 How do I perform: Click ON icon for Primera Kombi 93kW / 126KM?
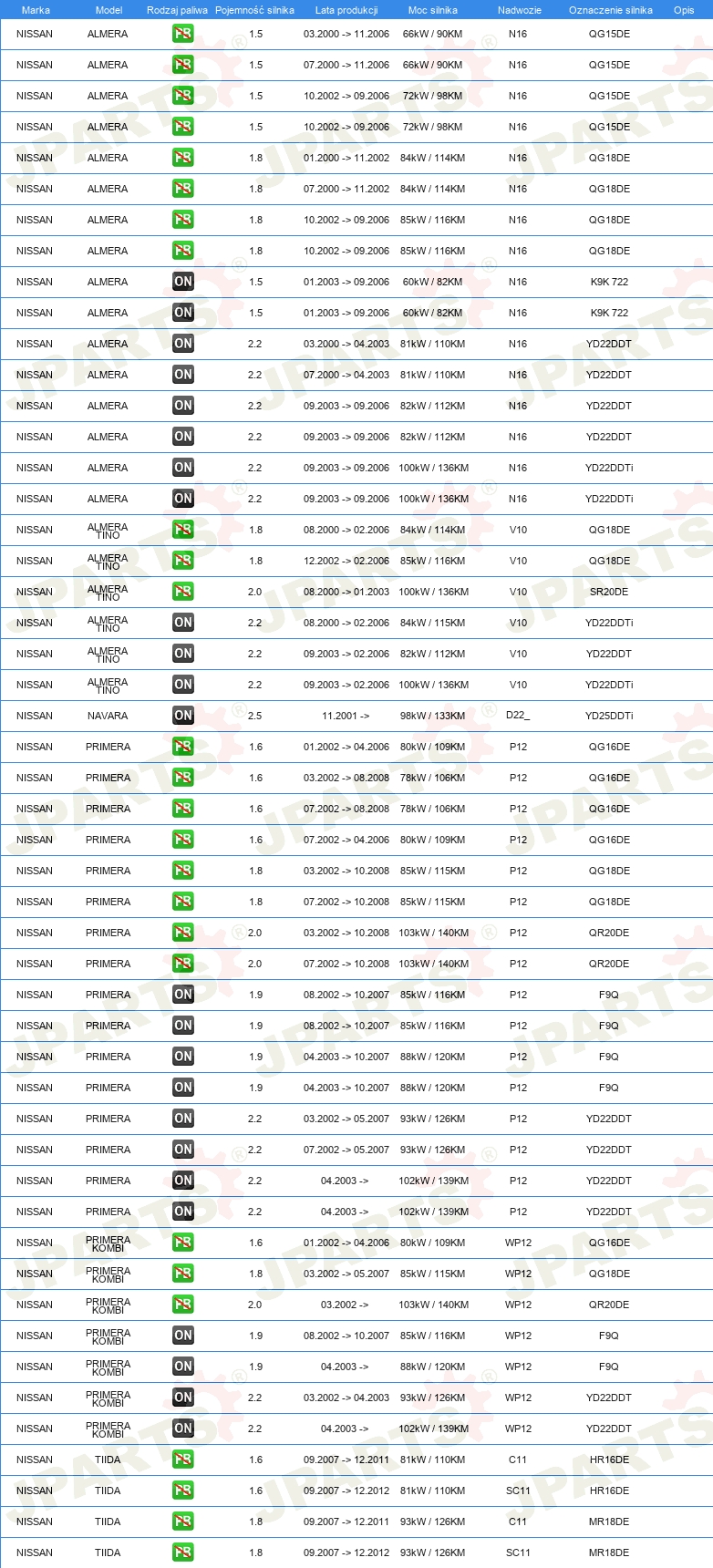[x=183, y=1398]
